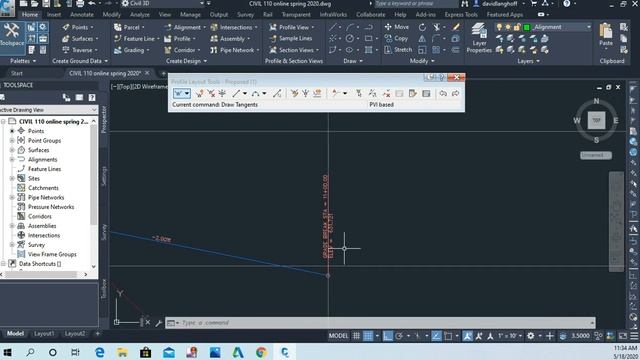The height and width of the screenshot is (360, 640).
Task: Click the command line input field
Action: tap(380, 322)
